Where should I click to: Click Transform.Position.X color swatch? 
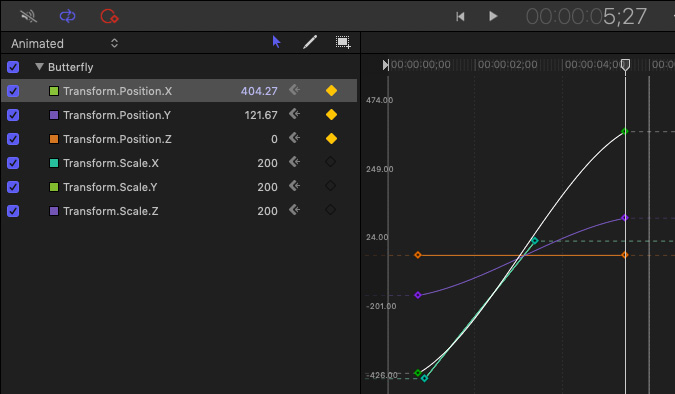54,91
